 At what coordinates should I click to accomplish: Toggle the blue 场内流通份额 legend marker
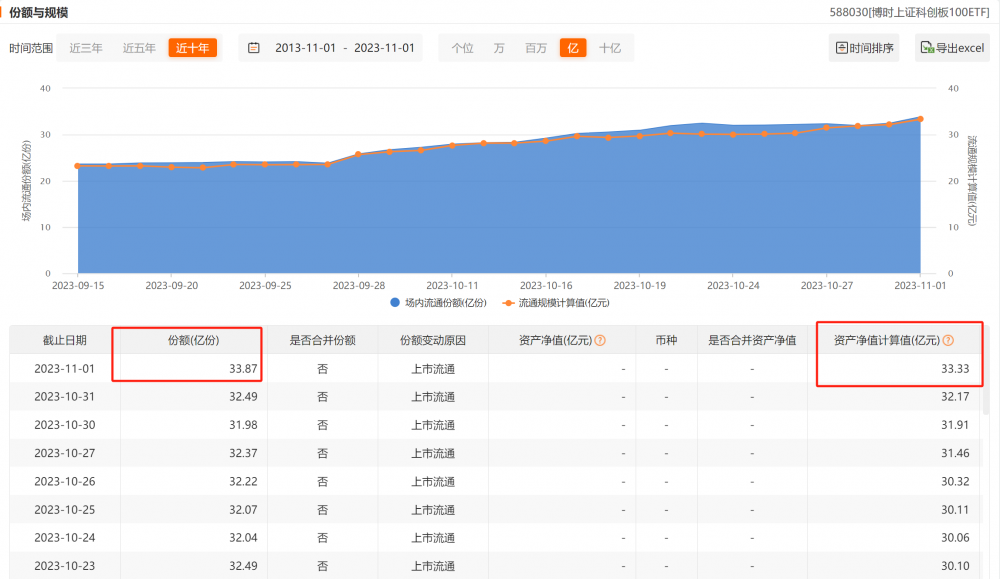(395, 302)
